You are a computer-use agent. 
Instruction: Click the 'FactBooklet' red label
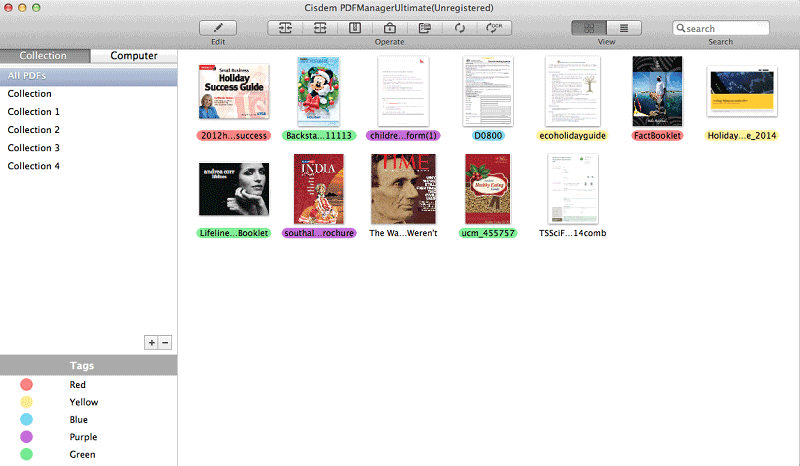[x=657, y=136]
